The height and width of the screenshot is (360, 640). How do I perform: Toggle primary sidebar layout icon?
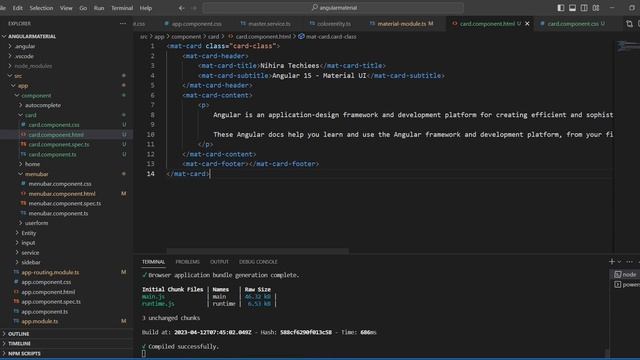click(x=561, y=8)
